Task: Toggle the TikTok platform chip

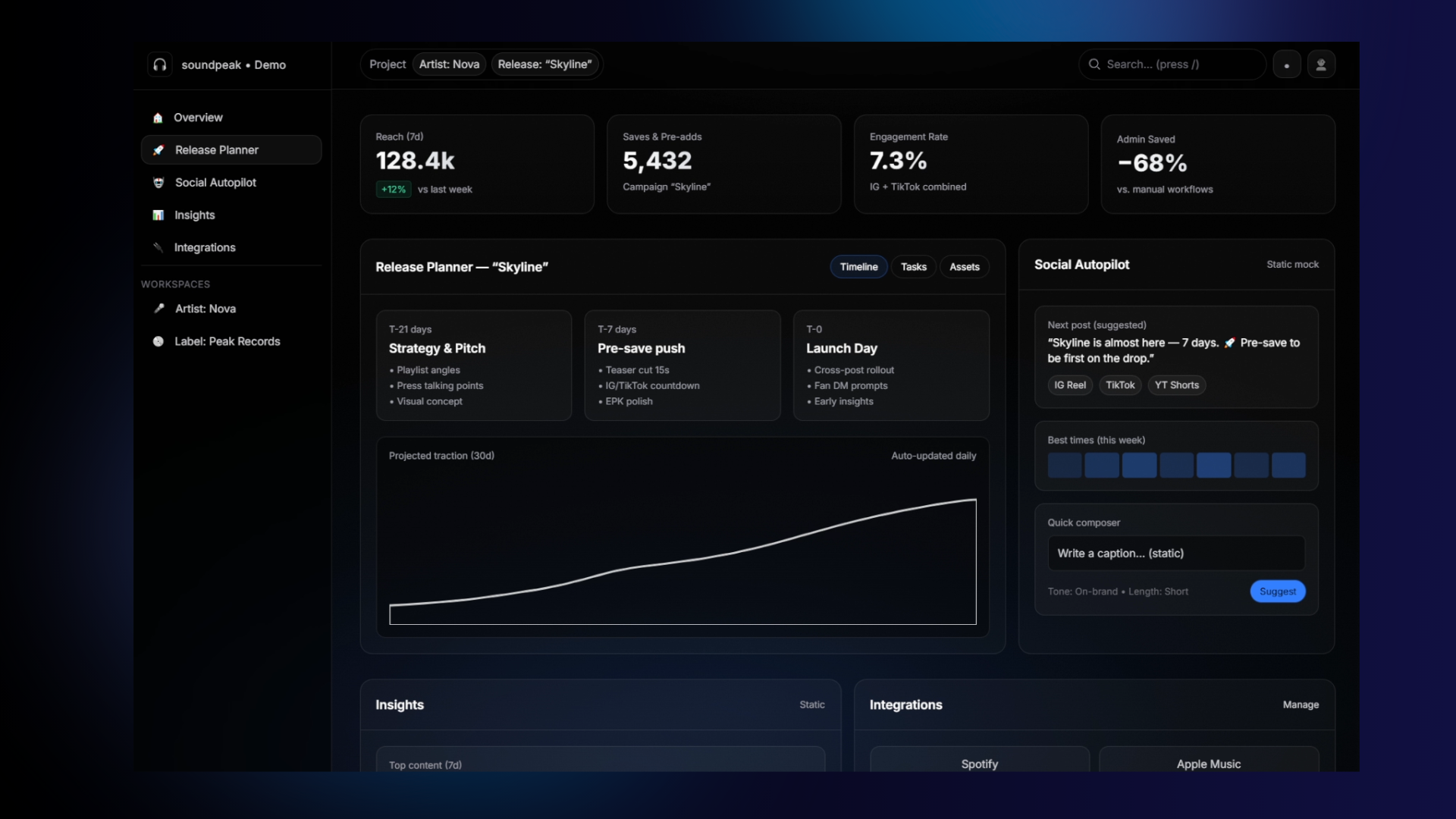Action: click(x=1120, y=385)
